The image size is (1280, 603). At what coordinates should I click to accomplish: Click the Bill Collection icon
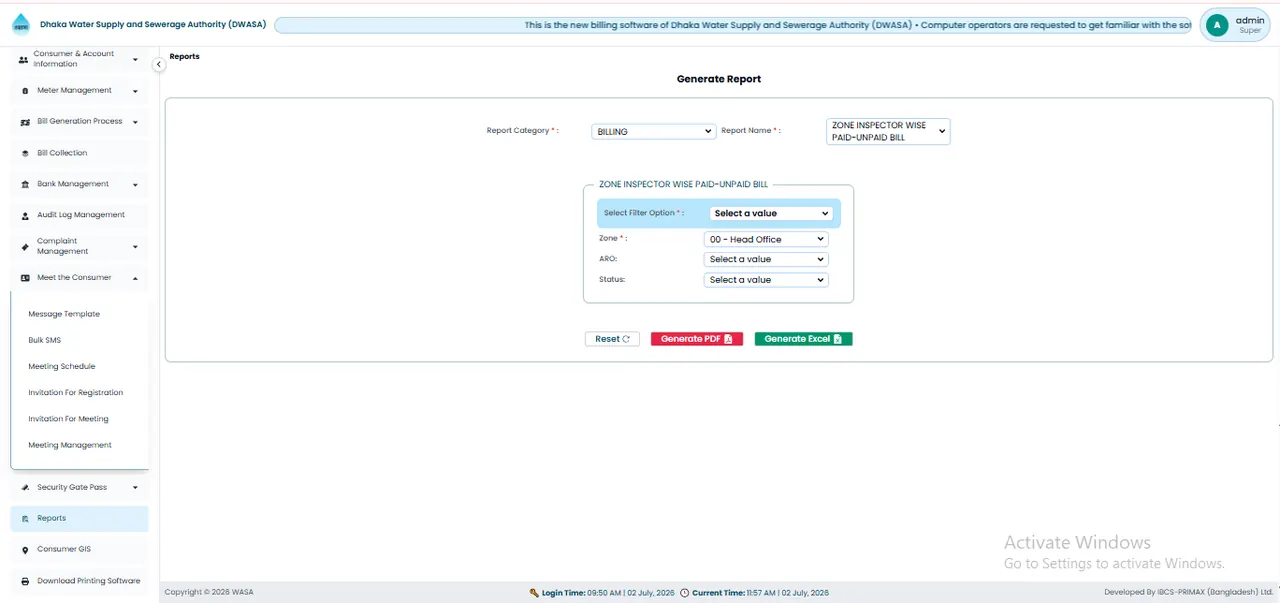point(26,153)
